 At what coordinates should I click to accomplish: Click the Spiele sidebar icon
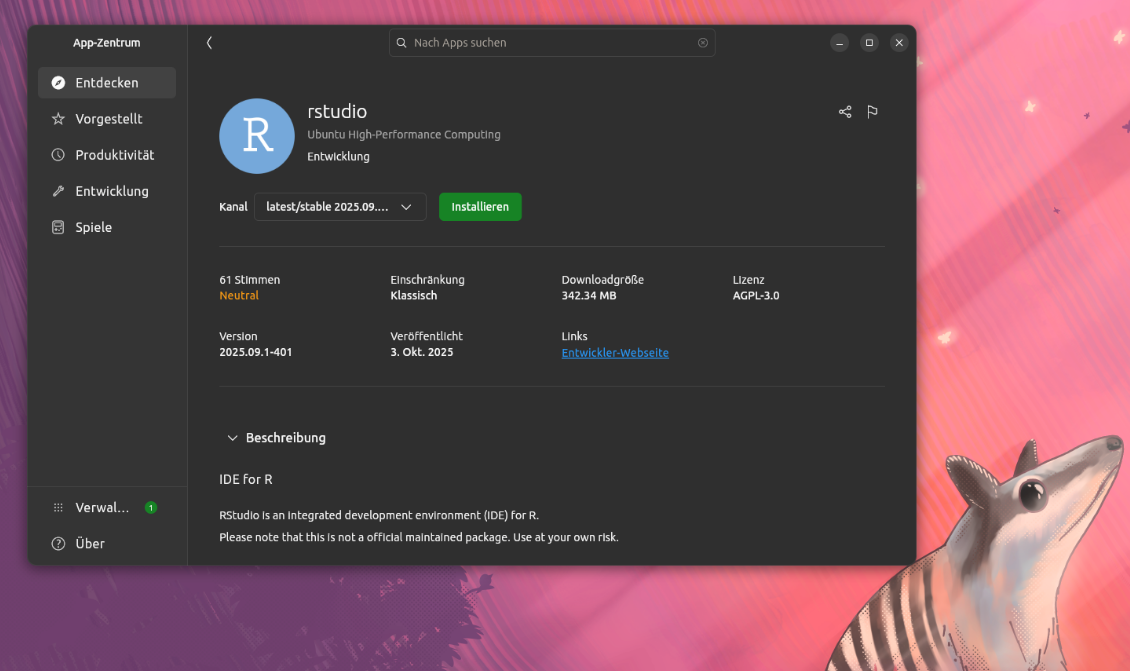[58, 227]
